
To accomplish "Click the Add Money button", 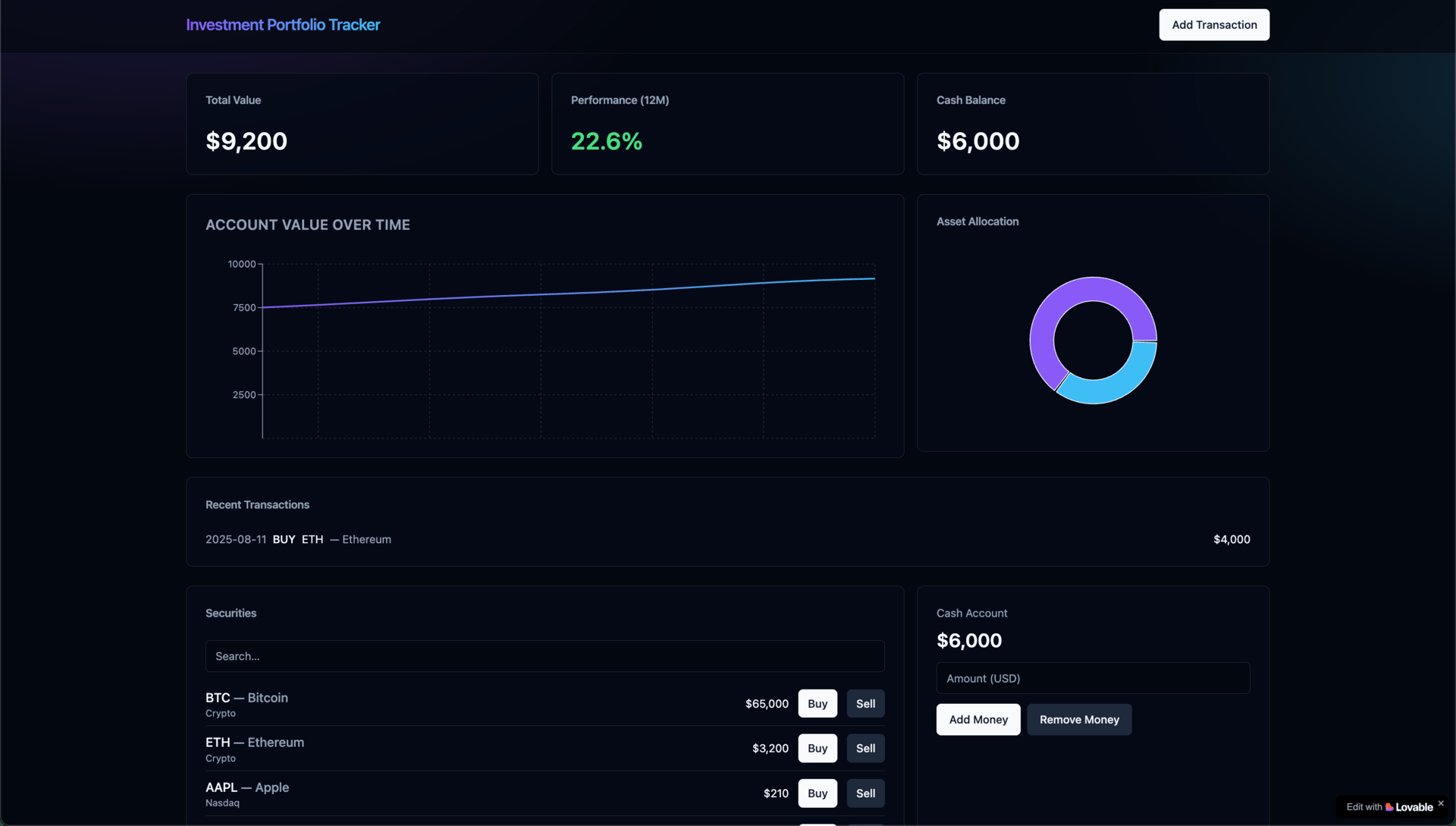I will click(x=977, y=720).
